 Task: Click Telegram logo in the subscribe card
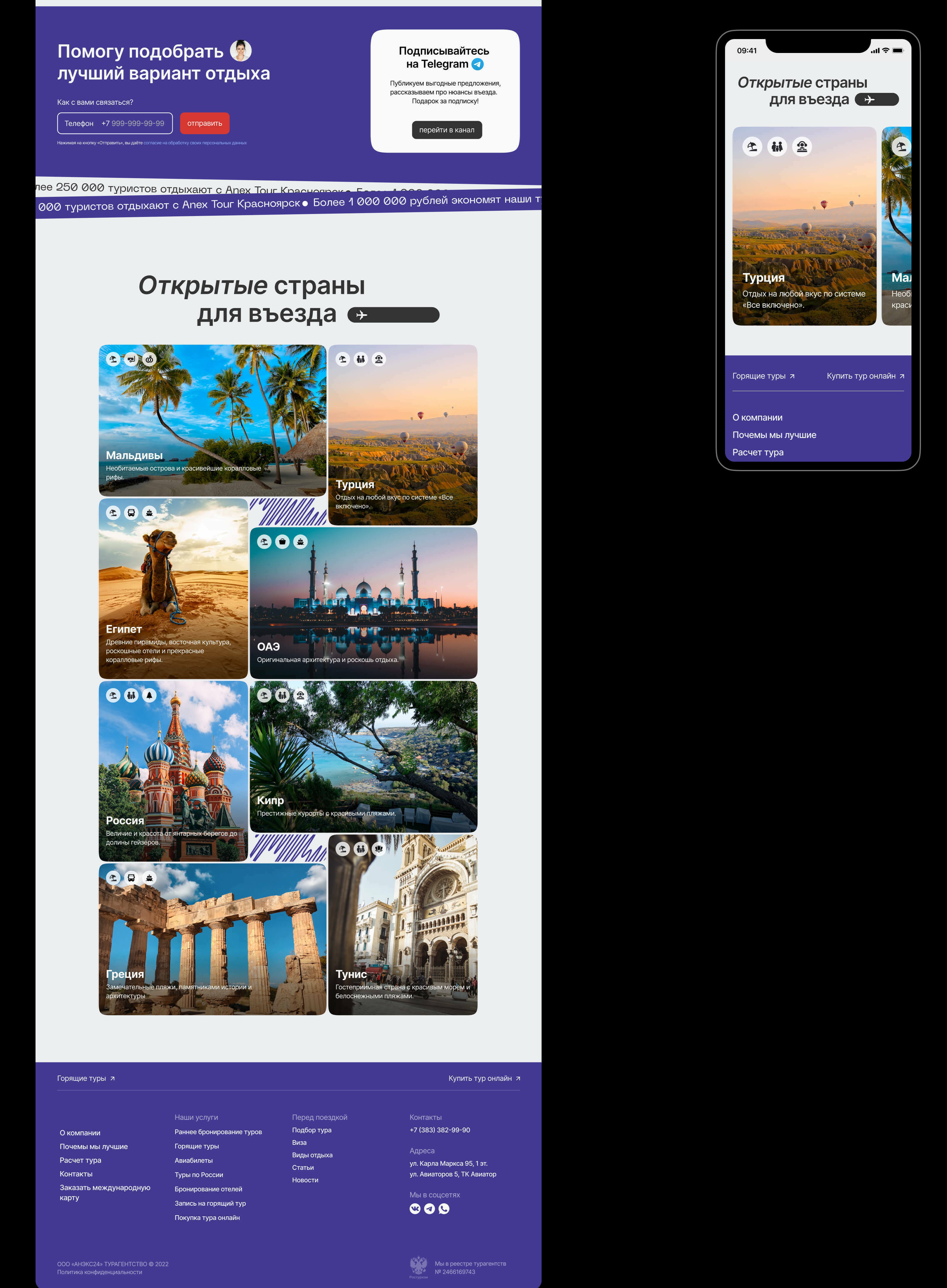pos(478,64)
